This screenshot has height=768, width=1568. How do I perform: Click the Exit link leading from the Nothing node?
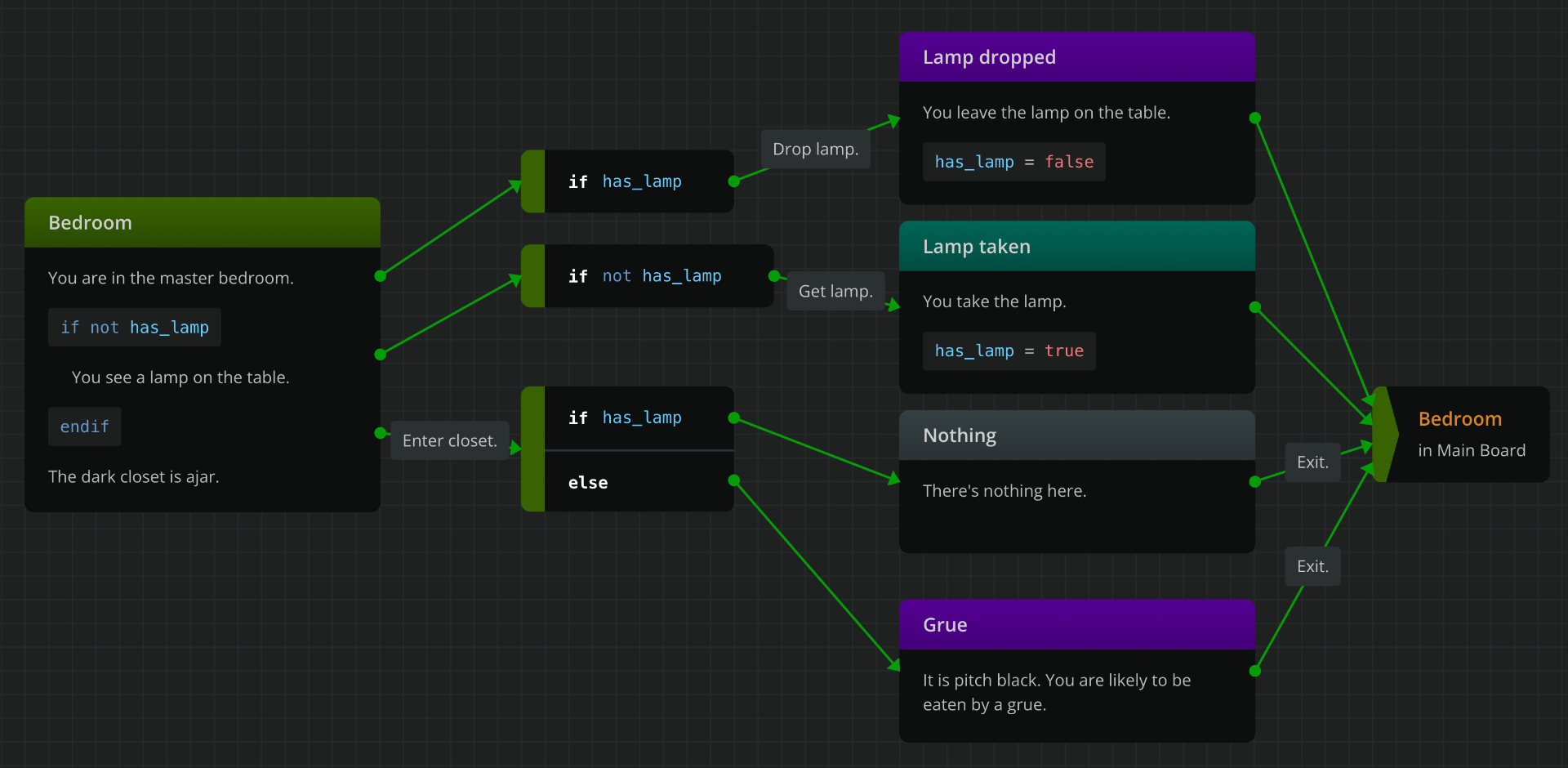(1312, 462)
